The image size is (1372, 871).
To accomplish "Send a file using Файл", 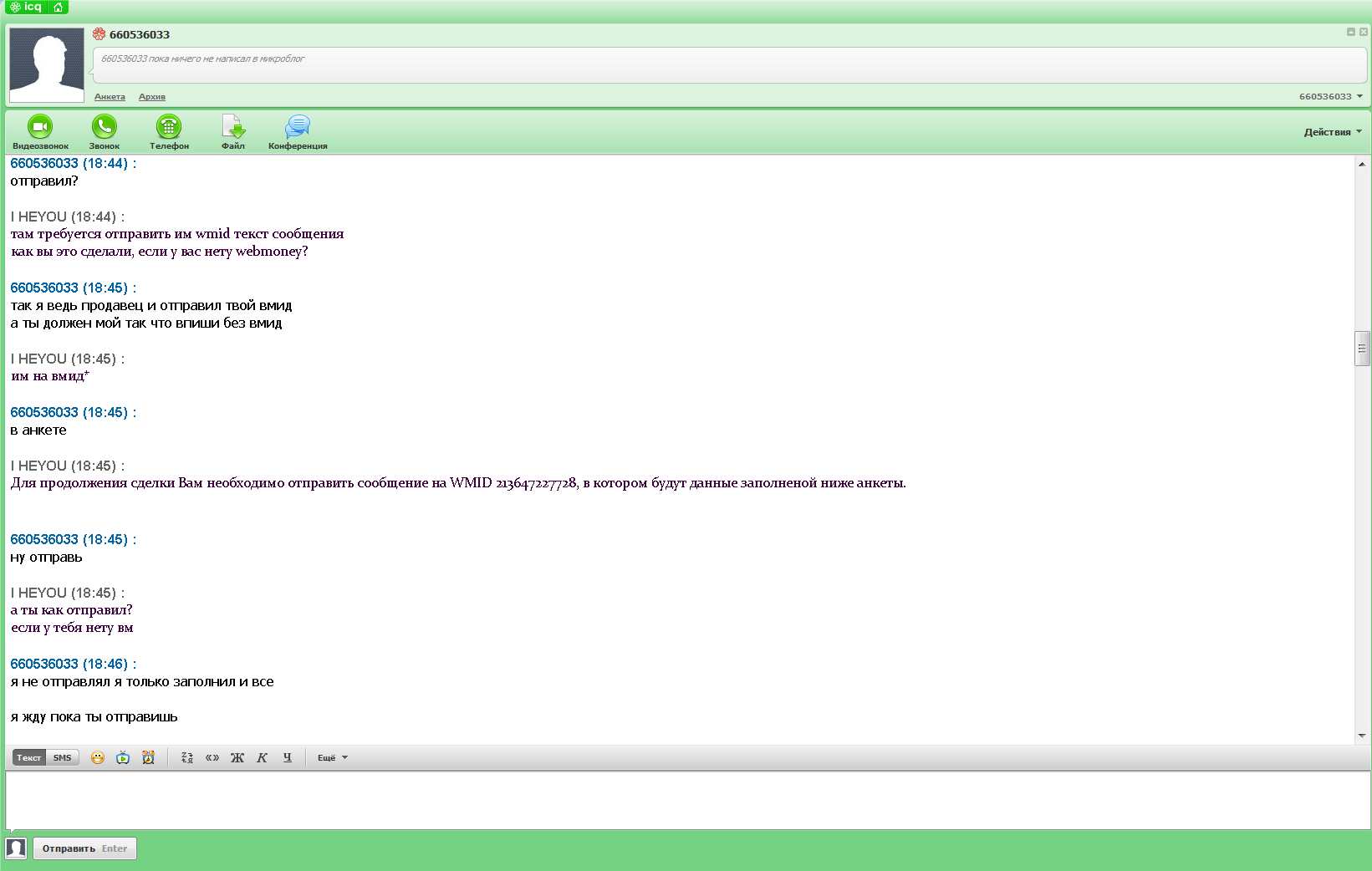I will point(233,132).
